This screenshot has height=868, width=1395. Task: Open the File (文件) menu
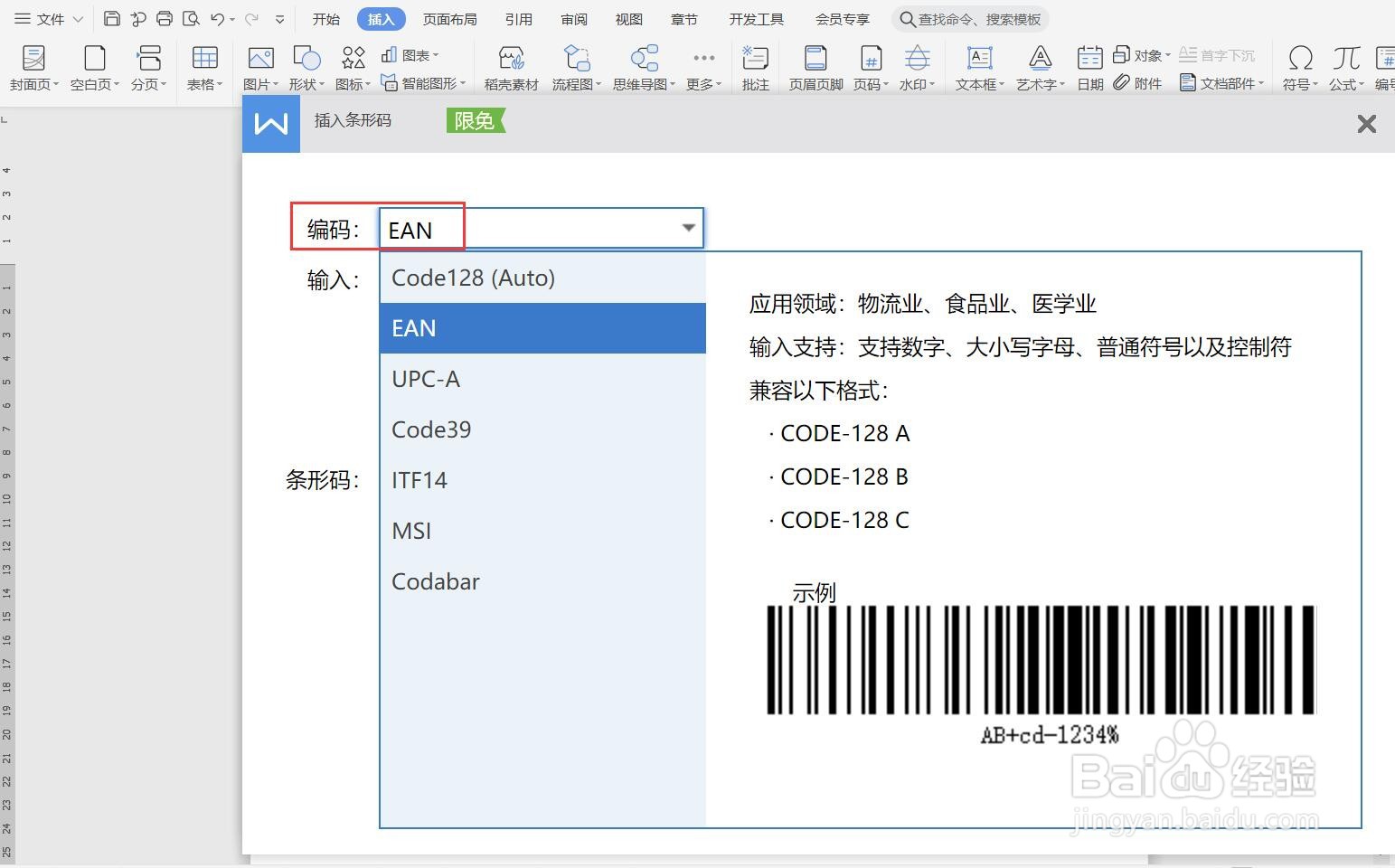(x=49, y=19)
